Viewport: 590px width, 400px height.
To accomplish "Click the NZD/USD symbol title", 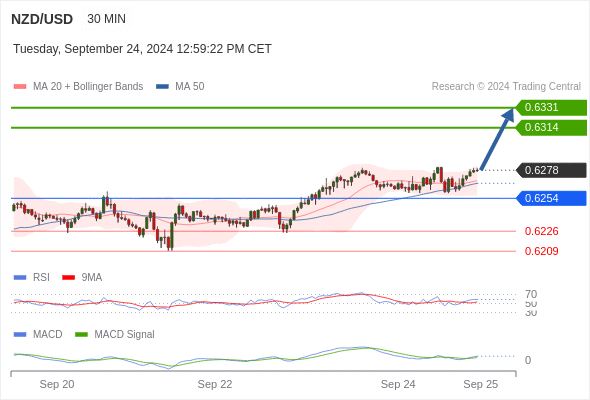I will tap(42, 19).
